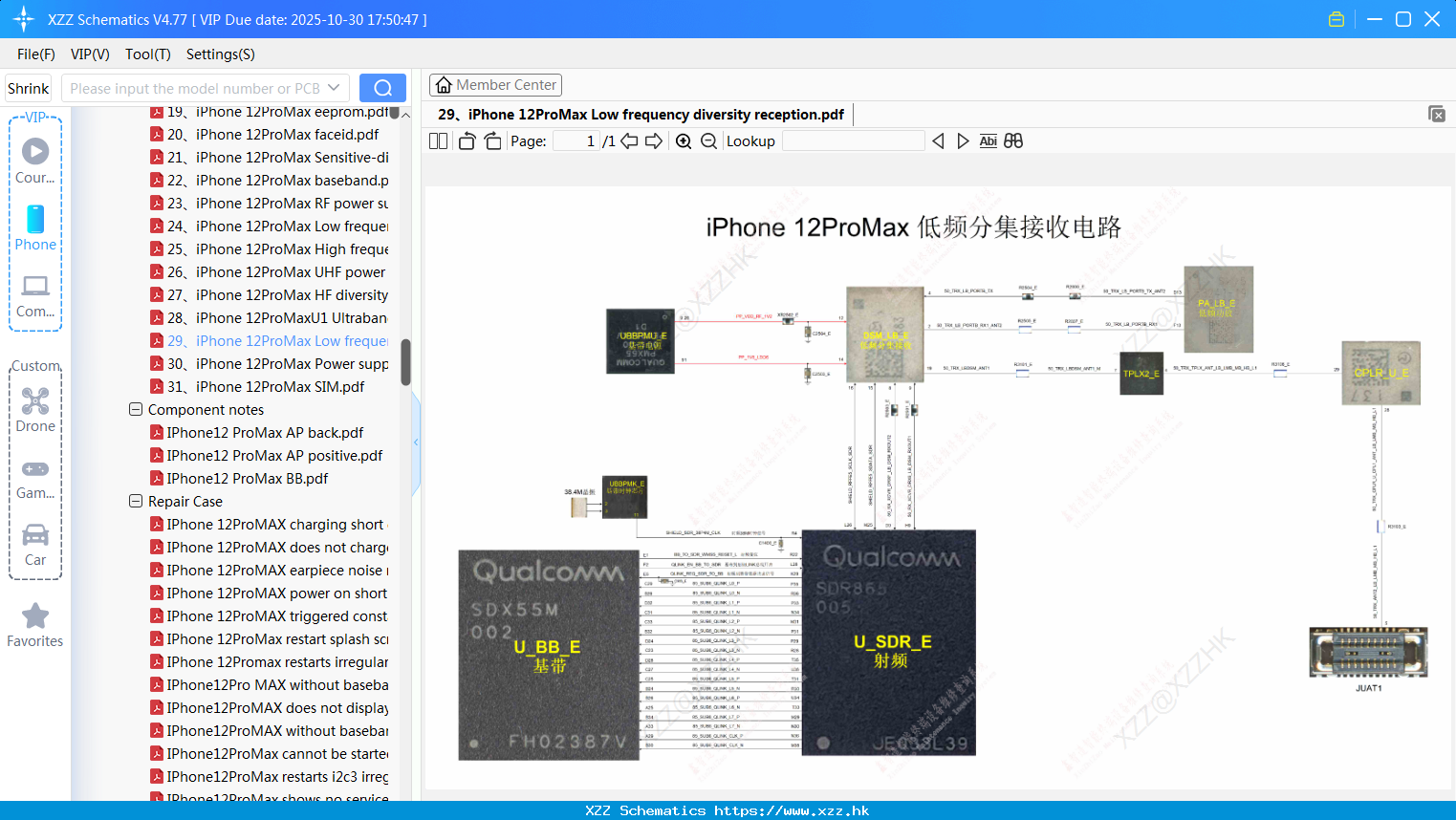Image resolution: width=1456 pixels, height=820 pixels.
Task: Click the document tab close-all icon
Action: click(x=1437, y=114)
